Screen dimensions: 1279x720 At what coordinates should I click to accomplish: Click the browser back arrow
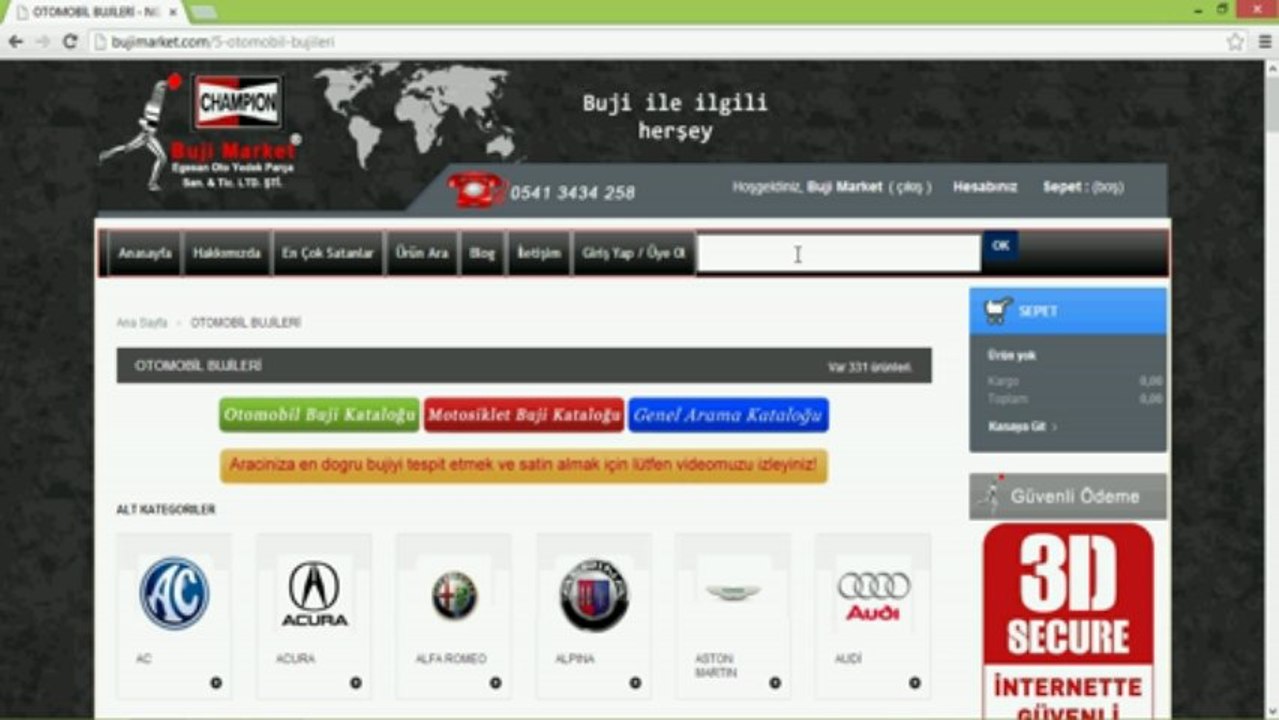point(16,42)
